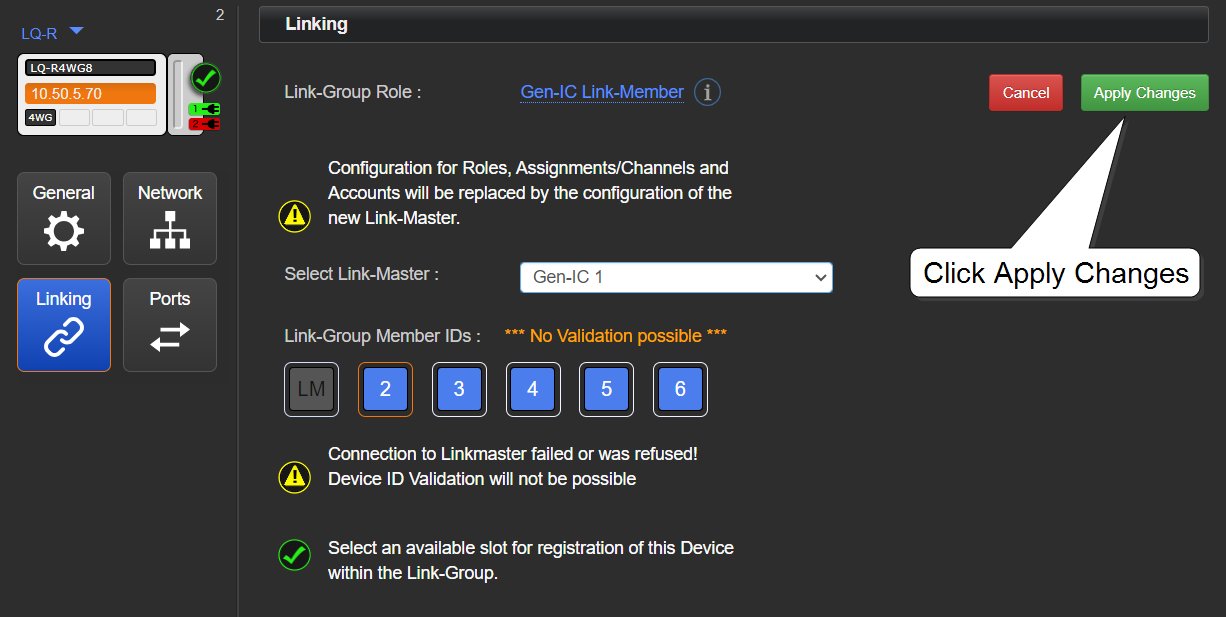
Task: Click the green power supply 1 indicator
Action: (205, 109)
